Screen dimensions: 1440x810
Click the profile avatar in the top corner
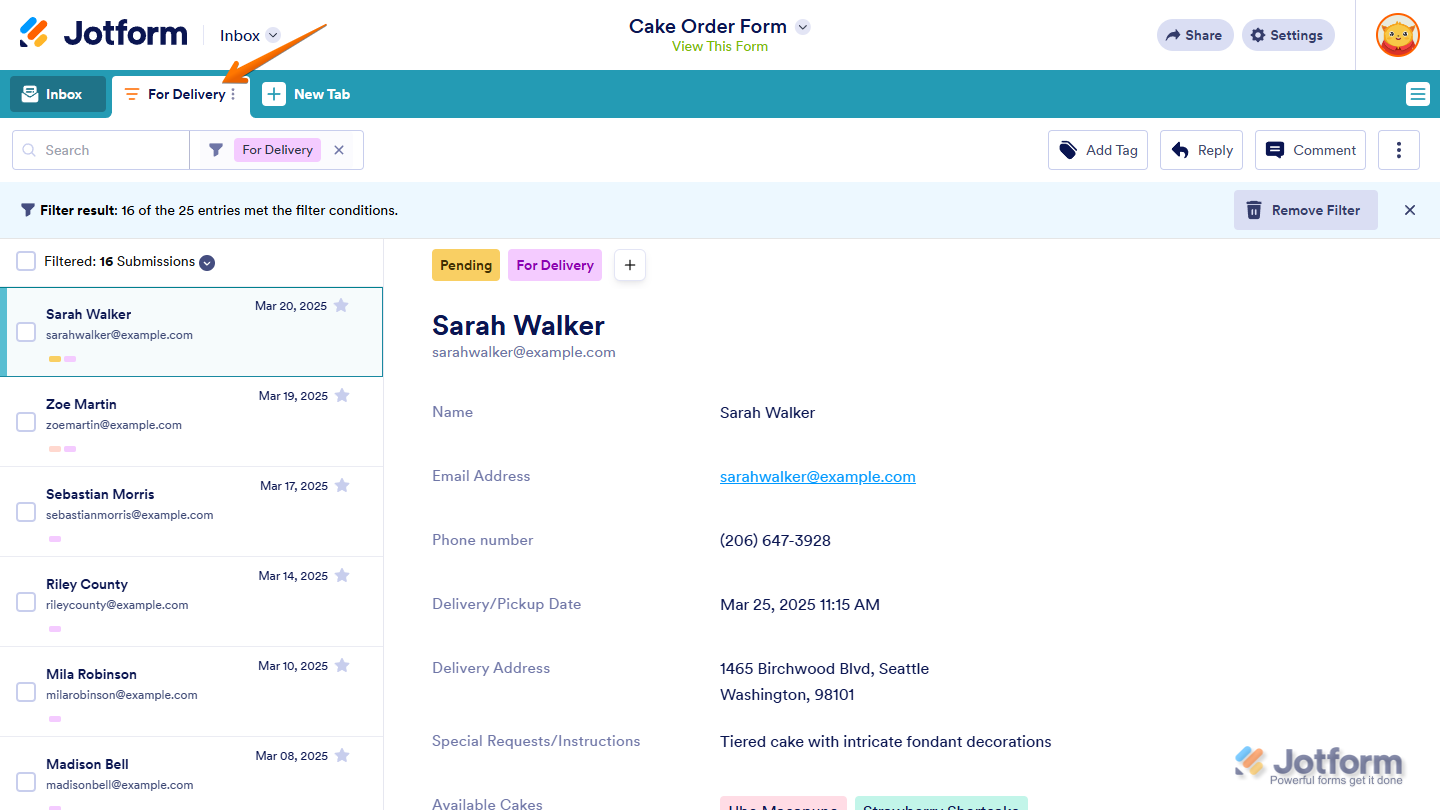(1397, 35)
